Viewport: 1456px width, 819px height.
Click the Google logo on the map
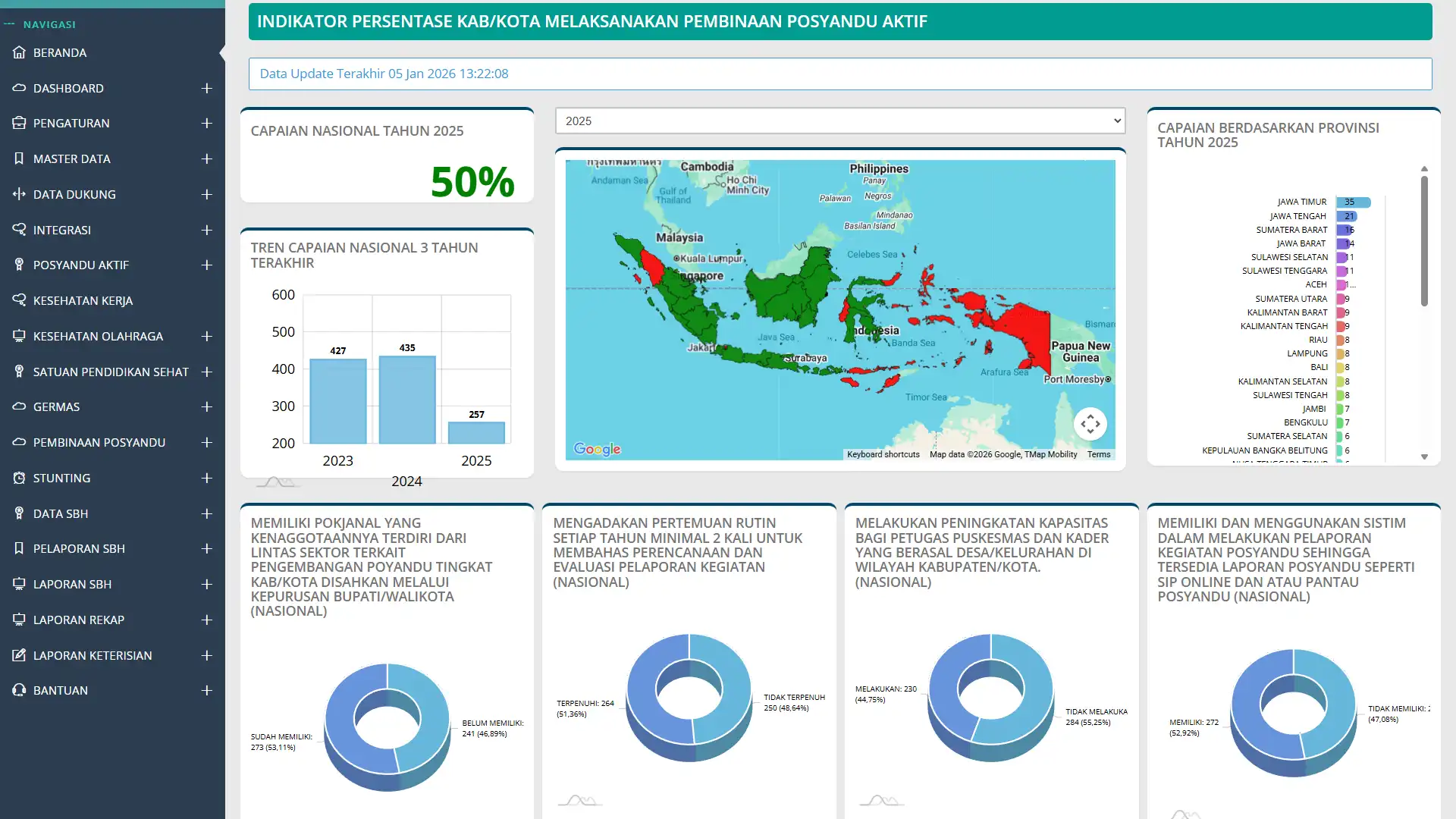pyautogui.click(x=597, y=449)
